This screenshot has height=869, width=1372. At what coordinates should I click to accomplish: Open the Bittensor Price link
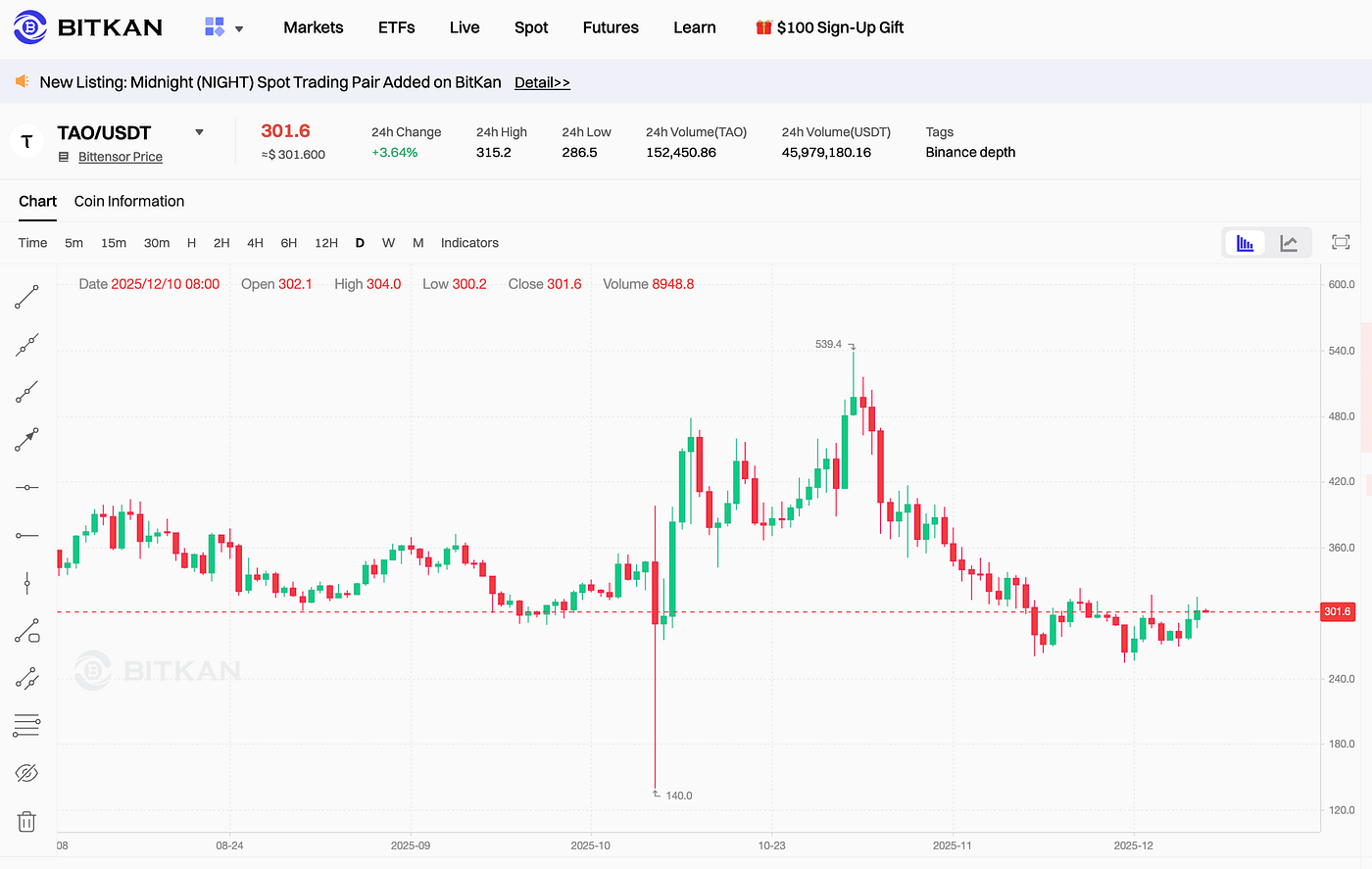[x=121, y=157]
